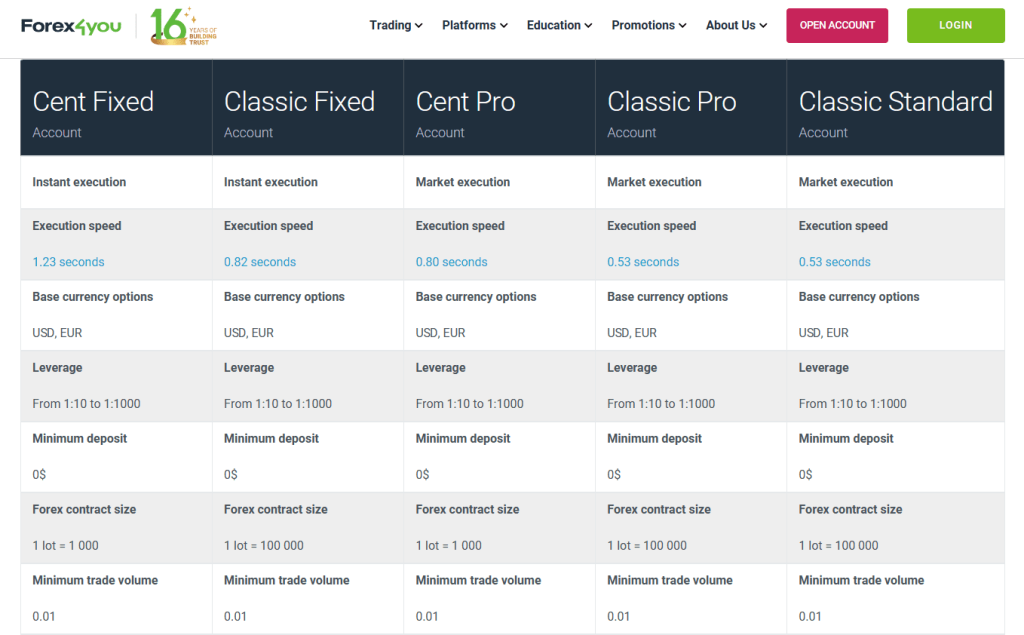Expand the Promotions menu
The image size is (1024, 635).
[649, 25]
